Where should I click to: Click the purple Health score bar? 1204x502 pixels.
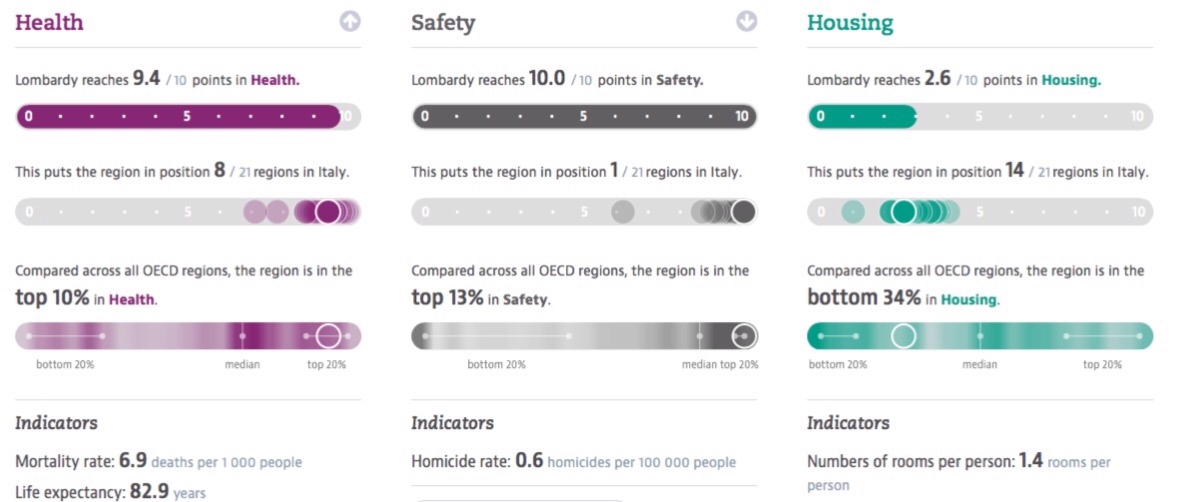click(x=178, y=117)
